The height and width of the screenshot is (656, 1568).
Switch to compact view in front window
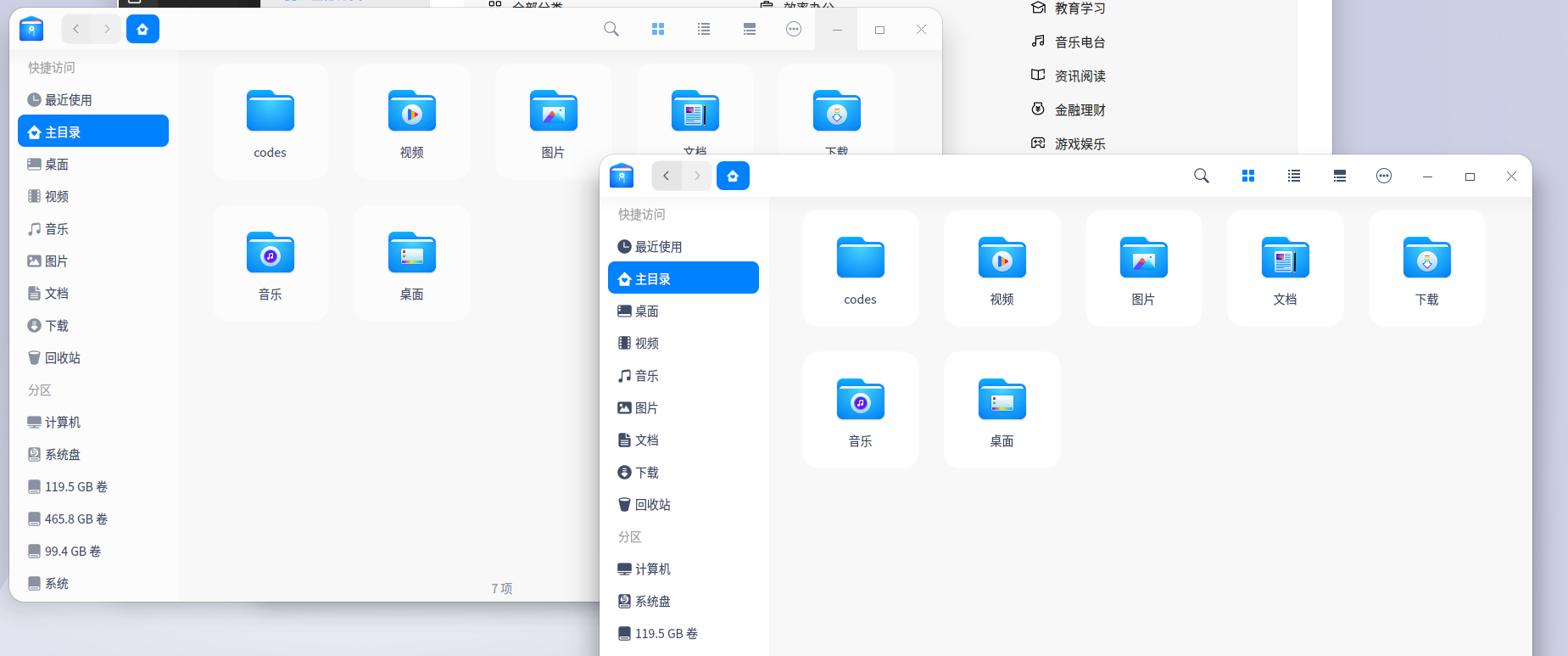(x=1339, y=176)
